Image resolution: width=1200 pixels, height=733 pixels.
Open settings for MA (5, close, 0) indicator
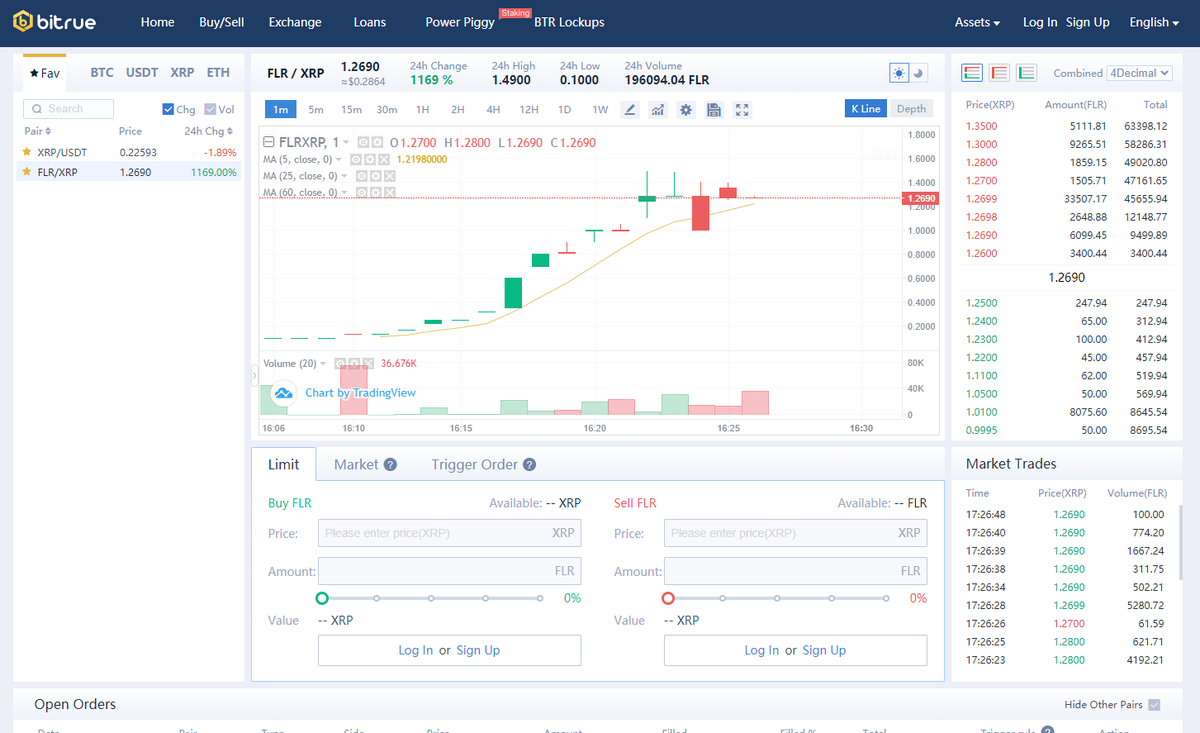[369, 159]
